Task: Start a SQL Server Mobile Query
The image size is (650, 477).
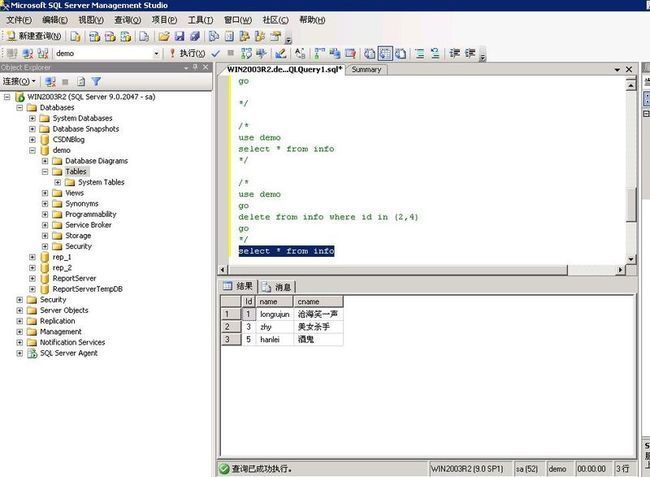Action: [144, 36]
